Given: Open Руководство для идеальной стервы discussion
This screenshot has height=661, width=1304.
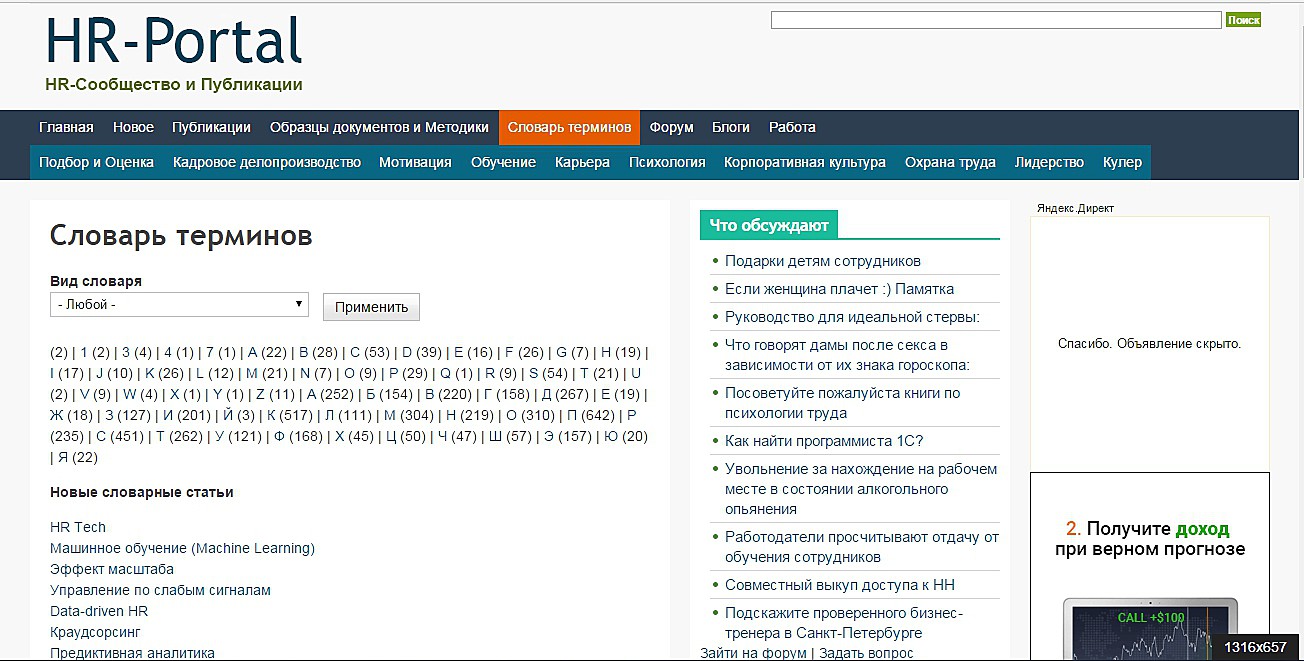Looking at the screenshot, I should point(852,317).
